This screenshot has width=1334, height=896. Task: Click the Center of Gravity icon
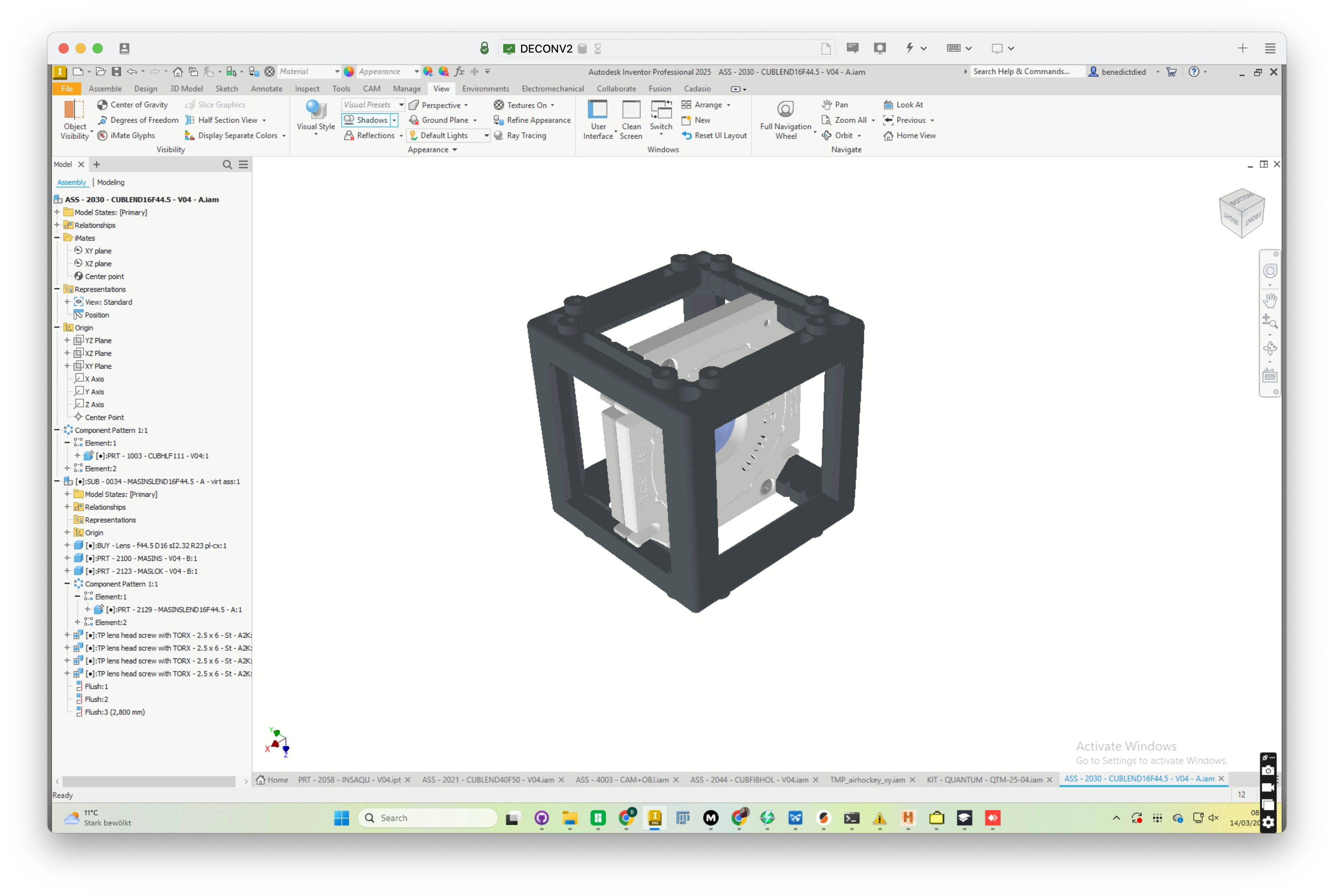[102, 104]
